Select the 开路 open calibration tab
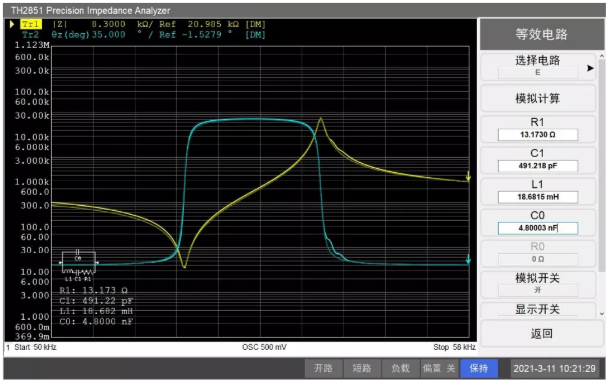Viewport: 609px width, 383px height. point(323,368)
